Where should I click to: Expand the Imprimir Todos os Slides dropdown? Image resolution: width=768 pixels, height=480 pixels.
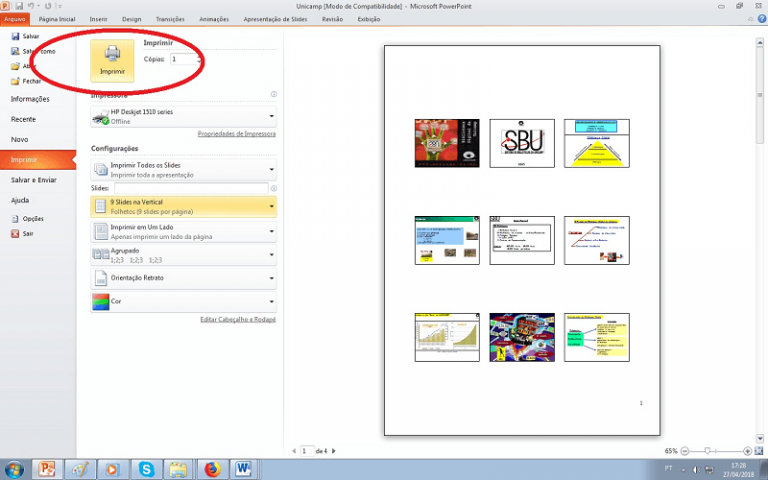click(x=183, y=169)
